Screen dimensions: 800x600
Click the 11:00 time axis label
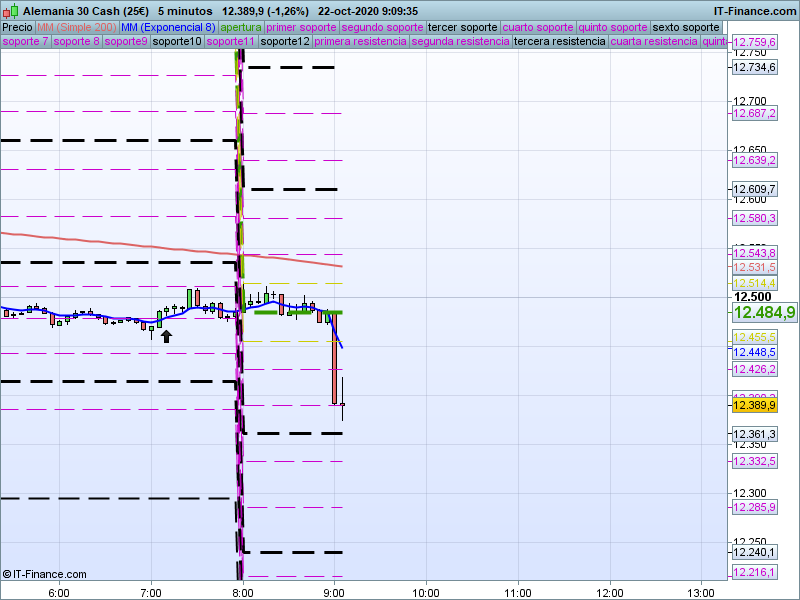[518, 593]
